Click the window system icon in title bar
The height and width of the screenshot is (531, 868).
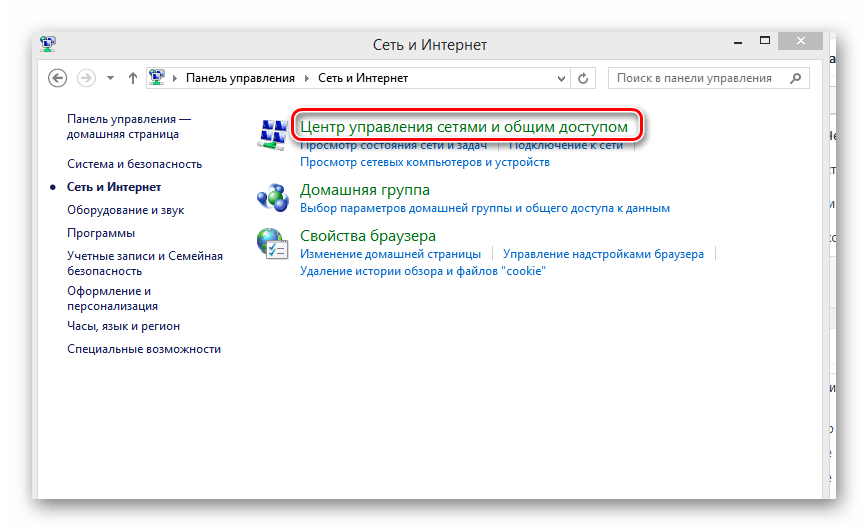(x=47, y=44)
